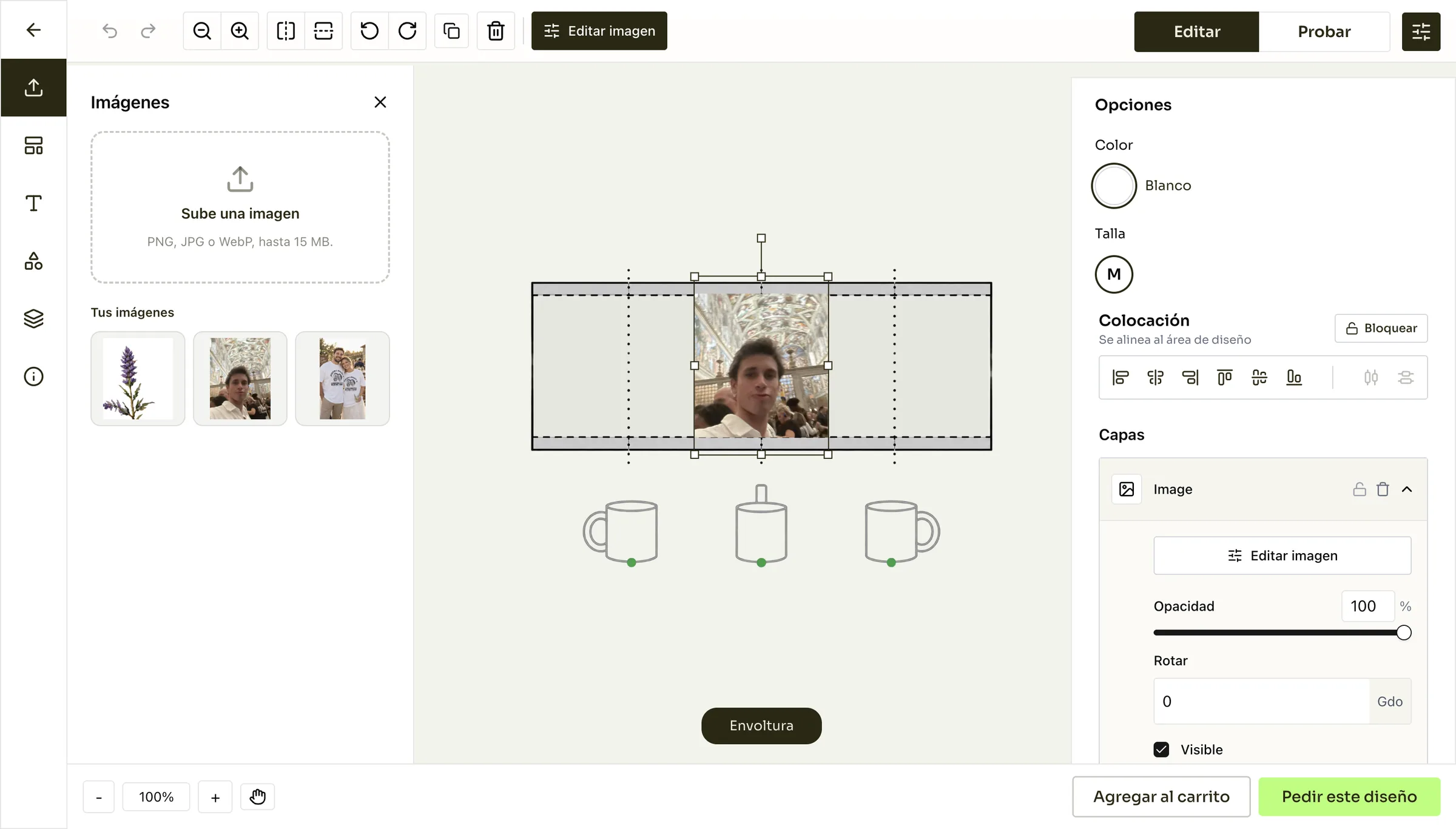Align layer to top edge
Image resolution: width=1456 pixels, height=829 pixels.
coord(1225,377)
